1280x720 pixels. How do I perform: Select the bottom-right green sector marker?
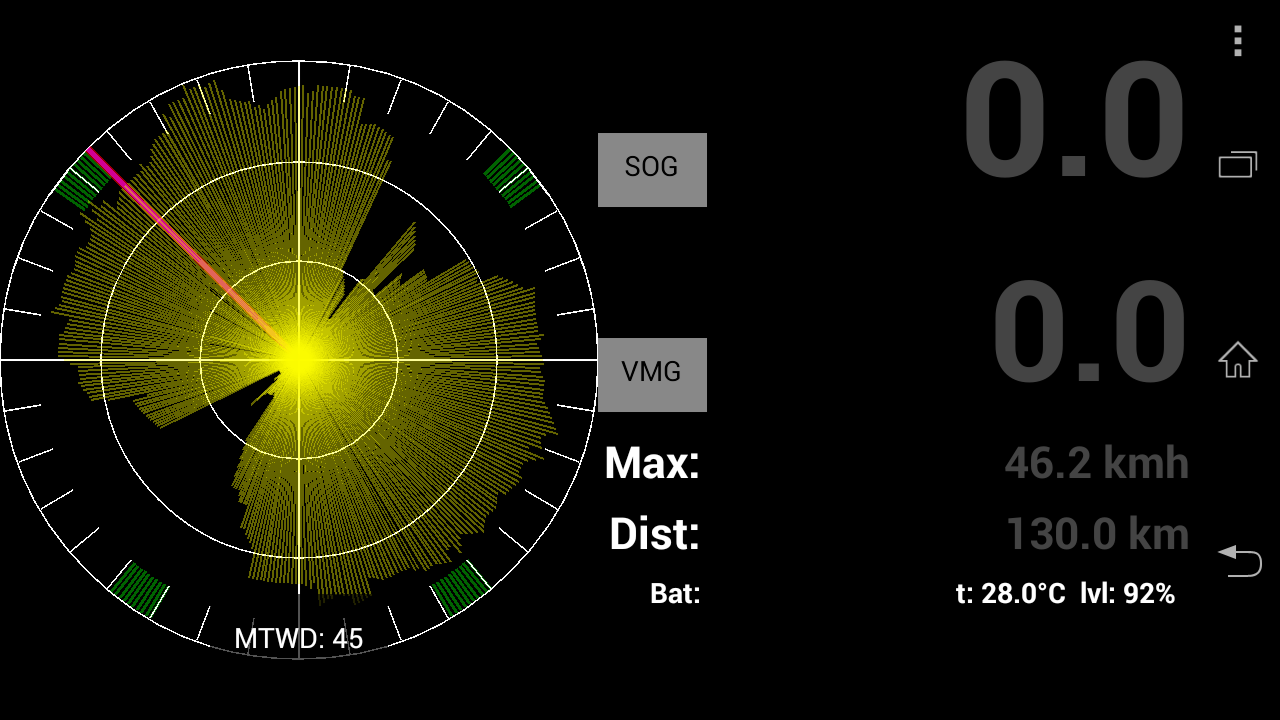coord(460,588)
